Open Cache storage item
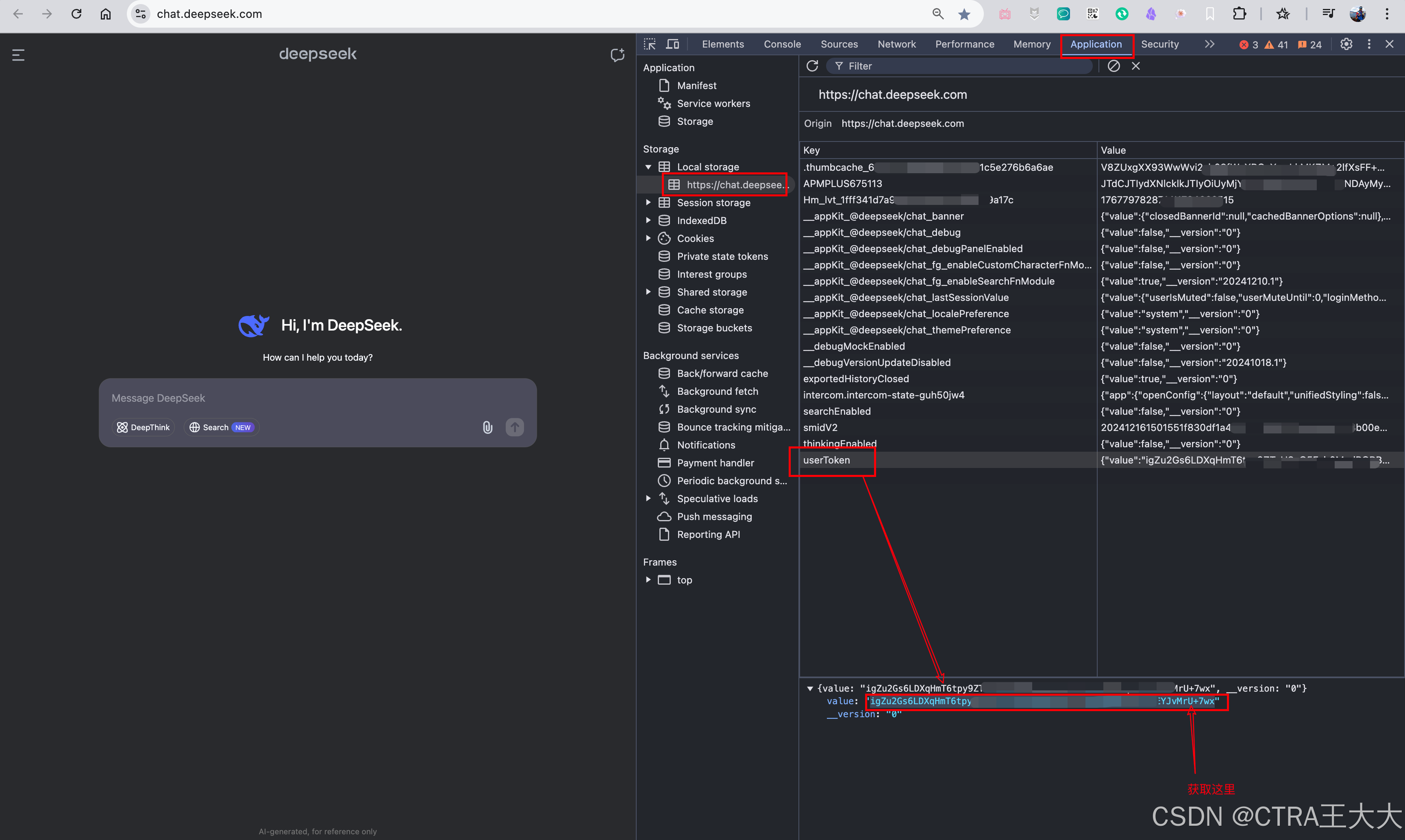This screenshot has width=1405, height=840. click(710, 310)
